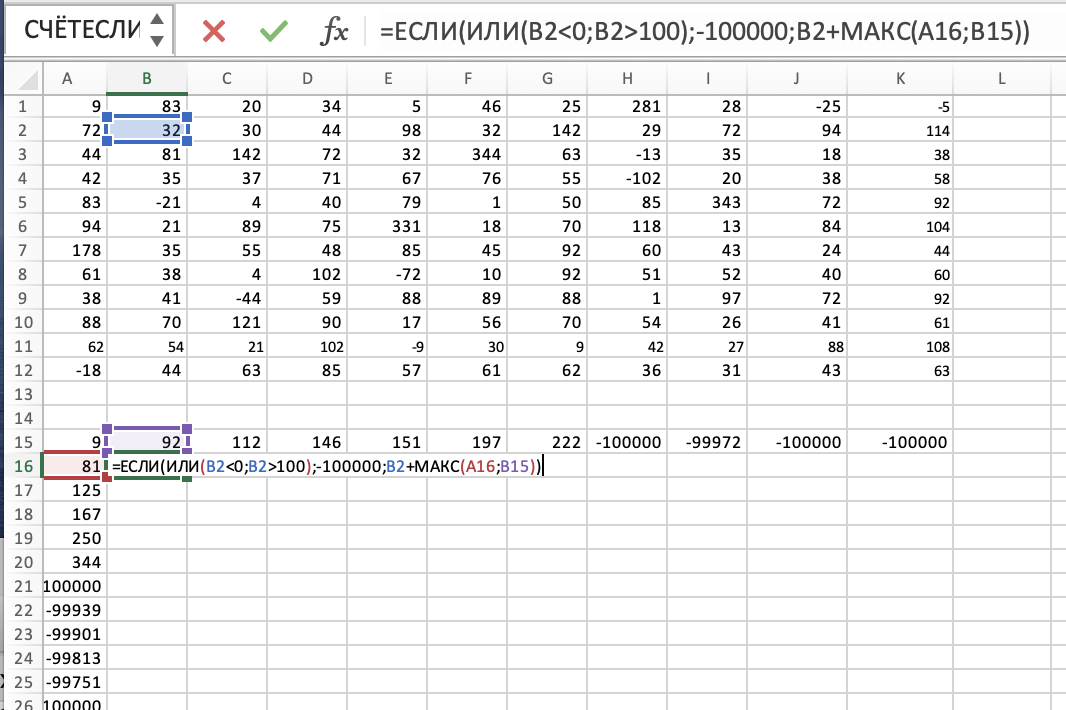The height and width of the screenshot is (710, 1066).
Task: Click cell A16 containing 81
Action: (66, 467)
